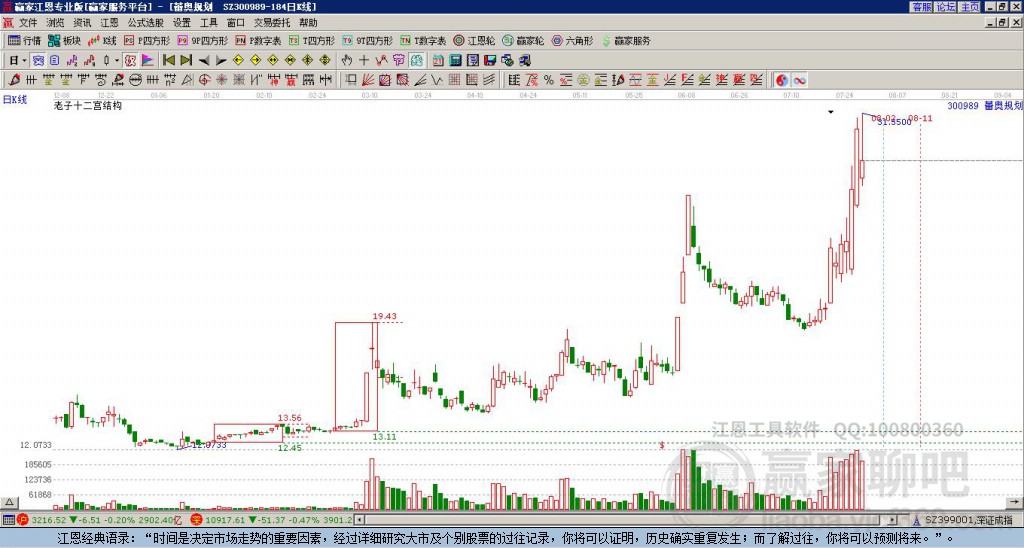Open the 资讯 menu

pyautogui.click(x=82, y=23)
